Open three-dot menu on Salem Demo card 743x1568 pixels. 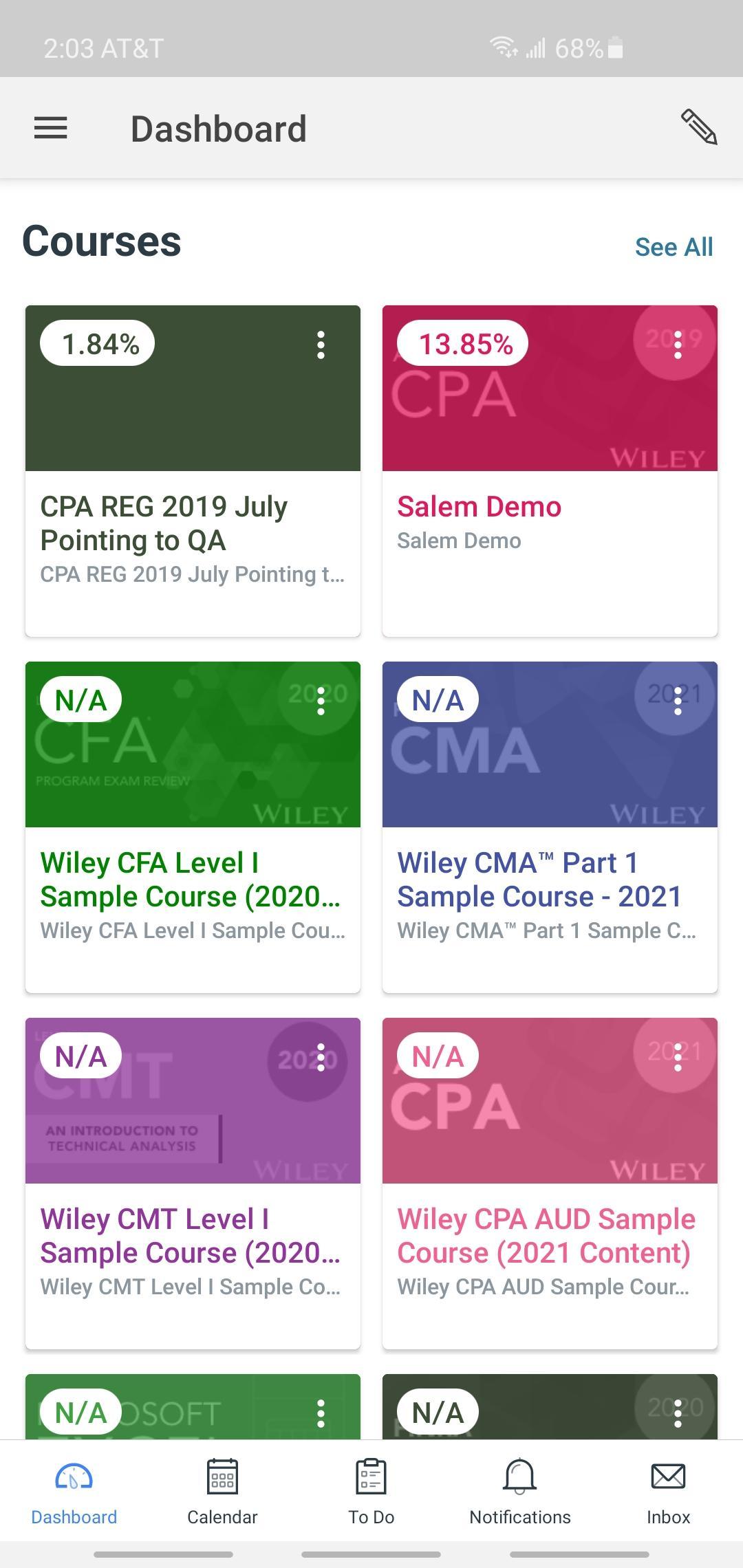[x=678, y=345]
